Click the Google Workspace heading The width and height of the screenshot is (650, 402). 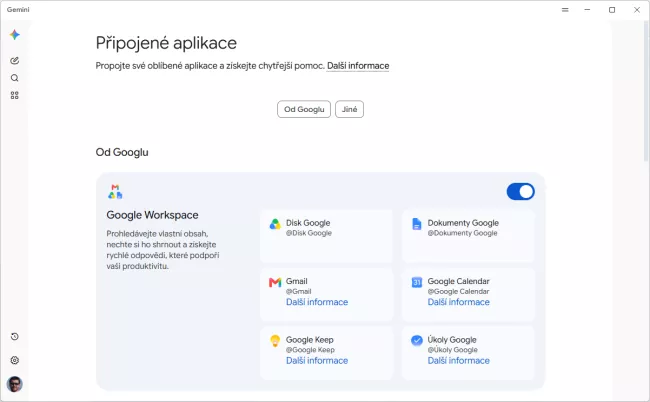coord(153,215)
